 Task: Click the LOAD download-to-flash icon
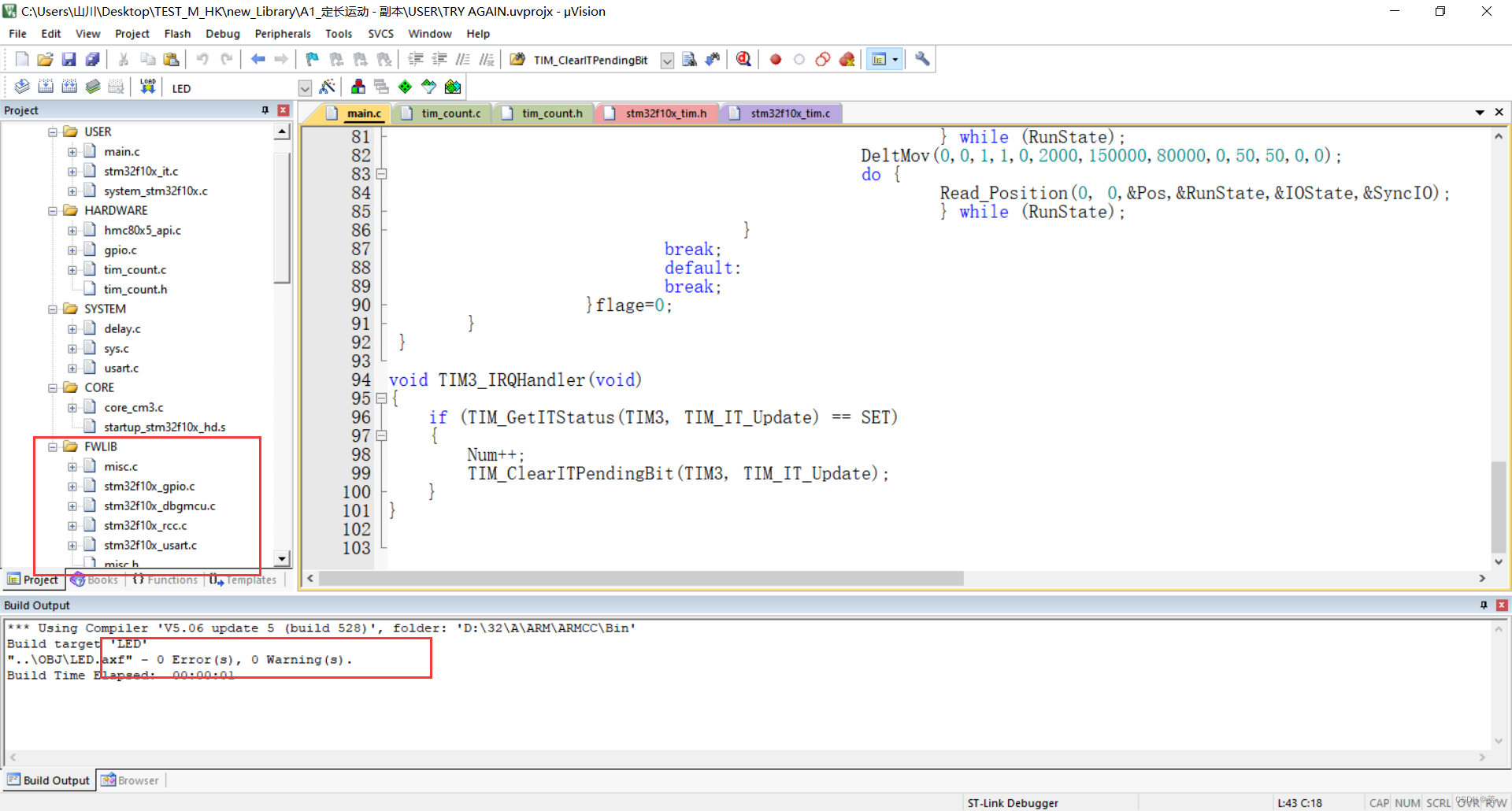click(x=147, y=87)
